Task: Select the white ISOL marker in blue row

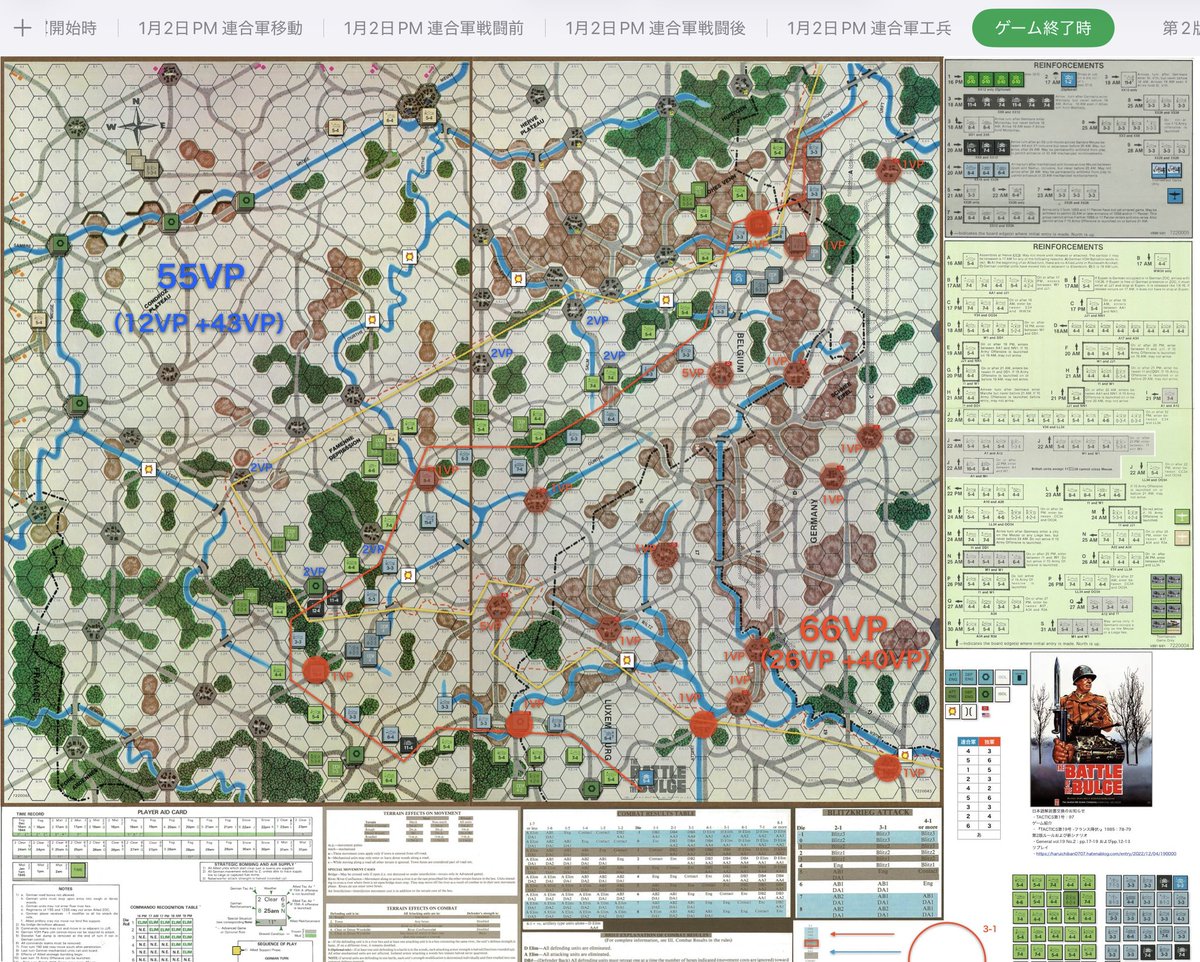Action: click(x=1003, y=677)
